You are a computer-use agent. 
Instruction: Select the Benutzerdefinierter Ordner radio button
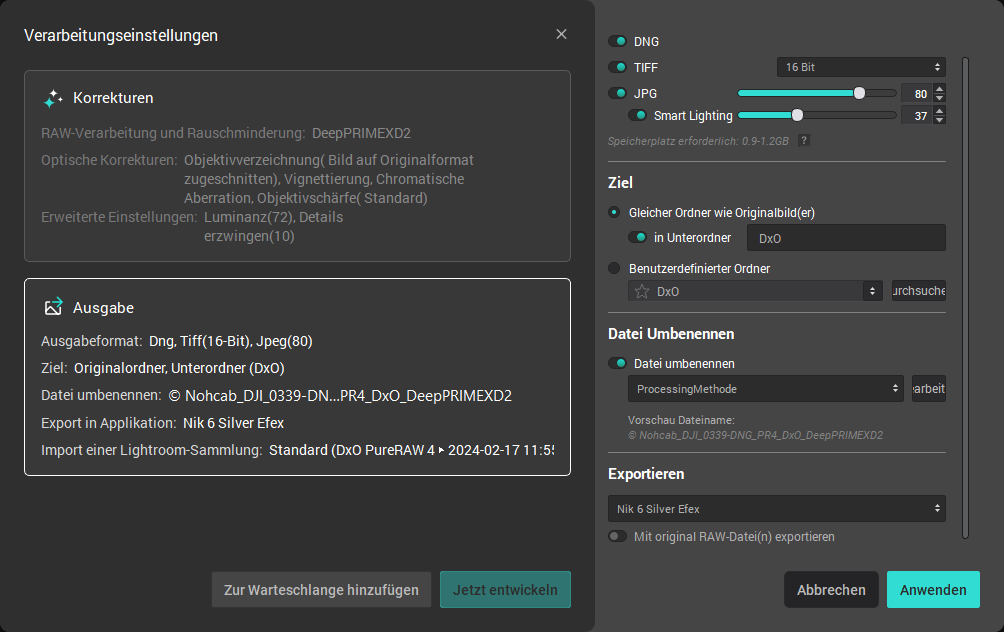coord(614,268)
